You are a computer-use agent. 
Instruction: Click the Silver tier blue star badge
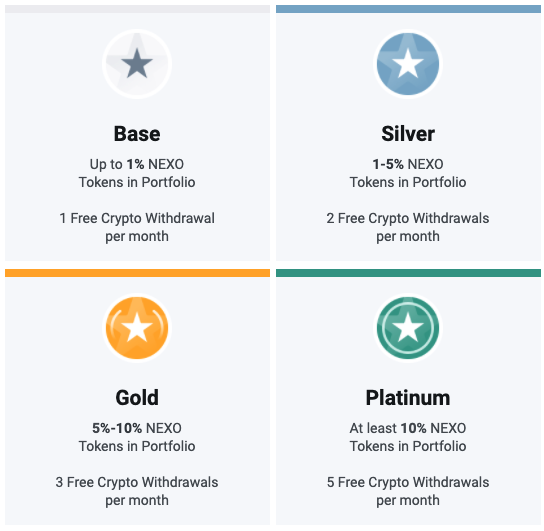pos(408,64)
